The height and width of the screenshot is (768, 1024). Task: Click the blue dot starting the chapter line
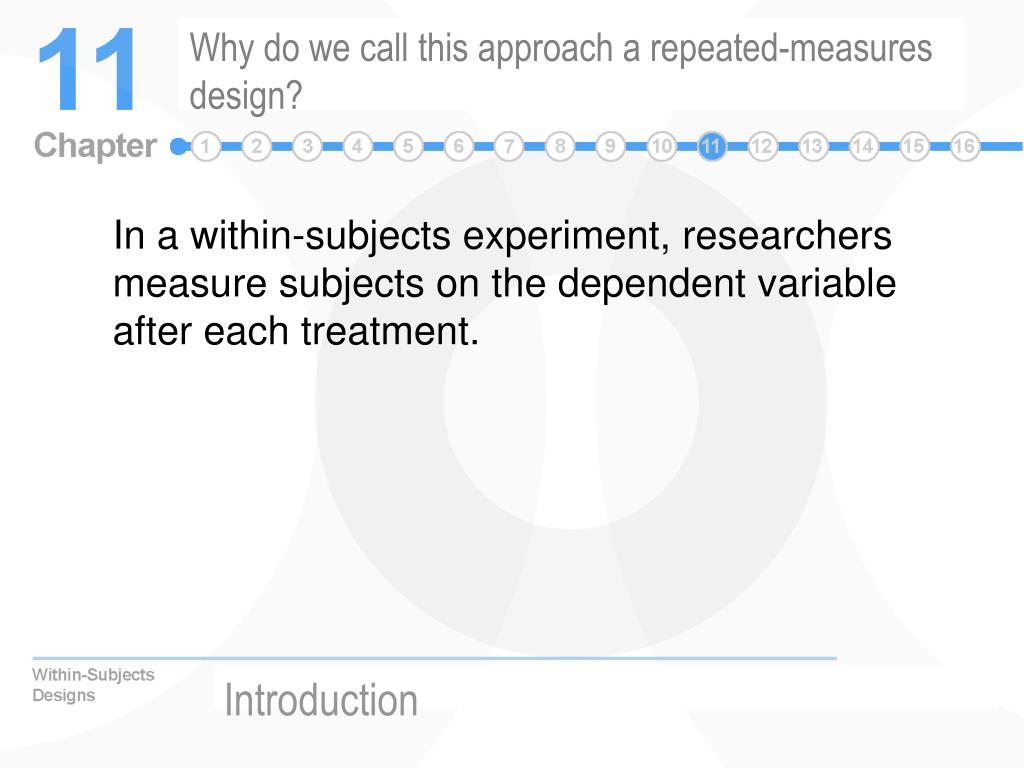[178, 146]
